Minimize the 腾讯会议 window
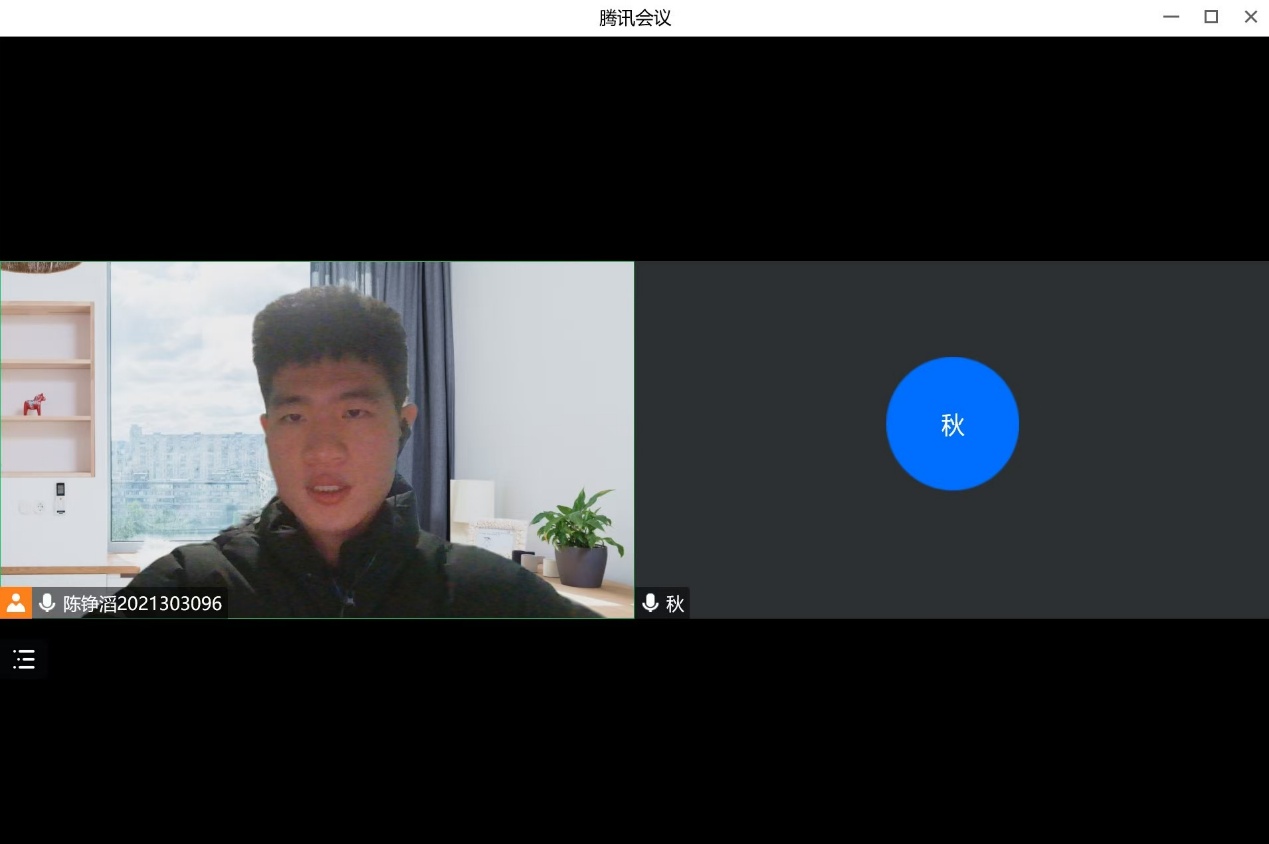Viewport: 1269px width, 844px height. tap(1171, 17)
